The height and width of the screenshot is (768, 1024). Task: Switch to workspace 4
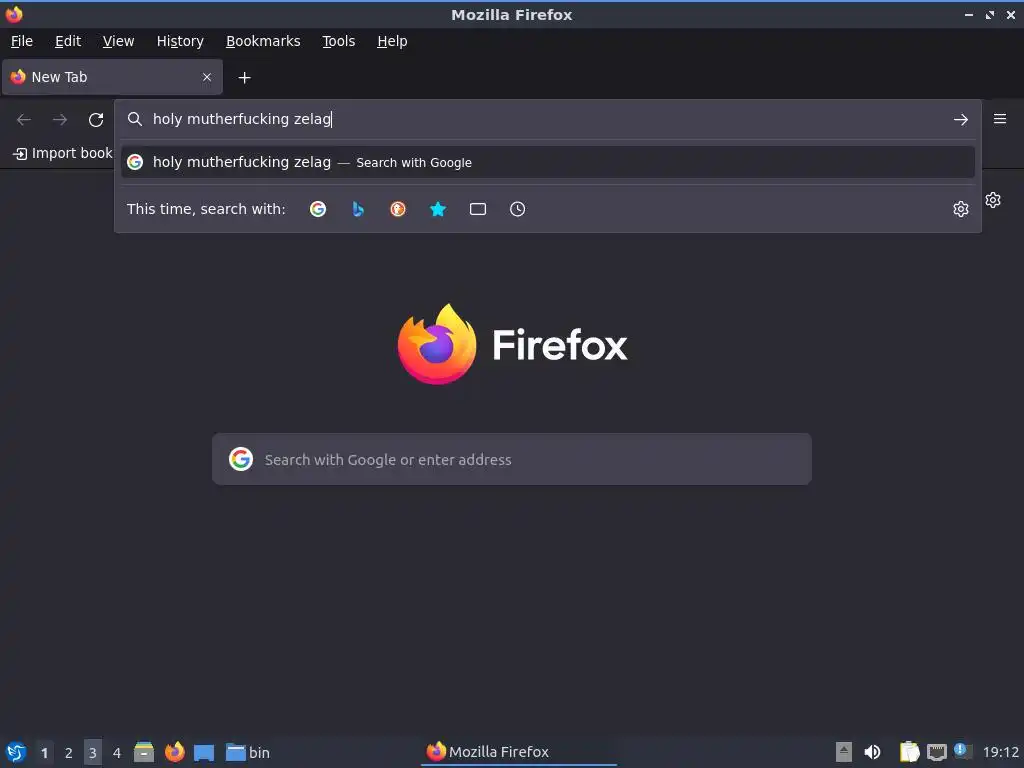[x=117, y=753]
